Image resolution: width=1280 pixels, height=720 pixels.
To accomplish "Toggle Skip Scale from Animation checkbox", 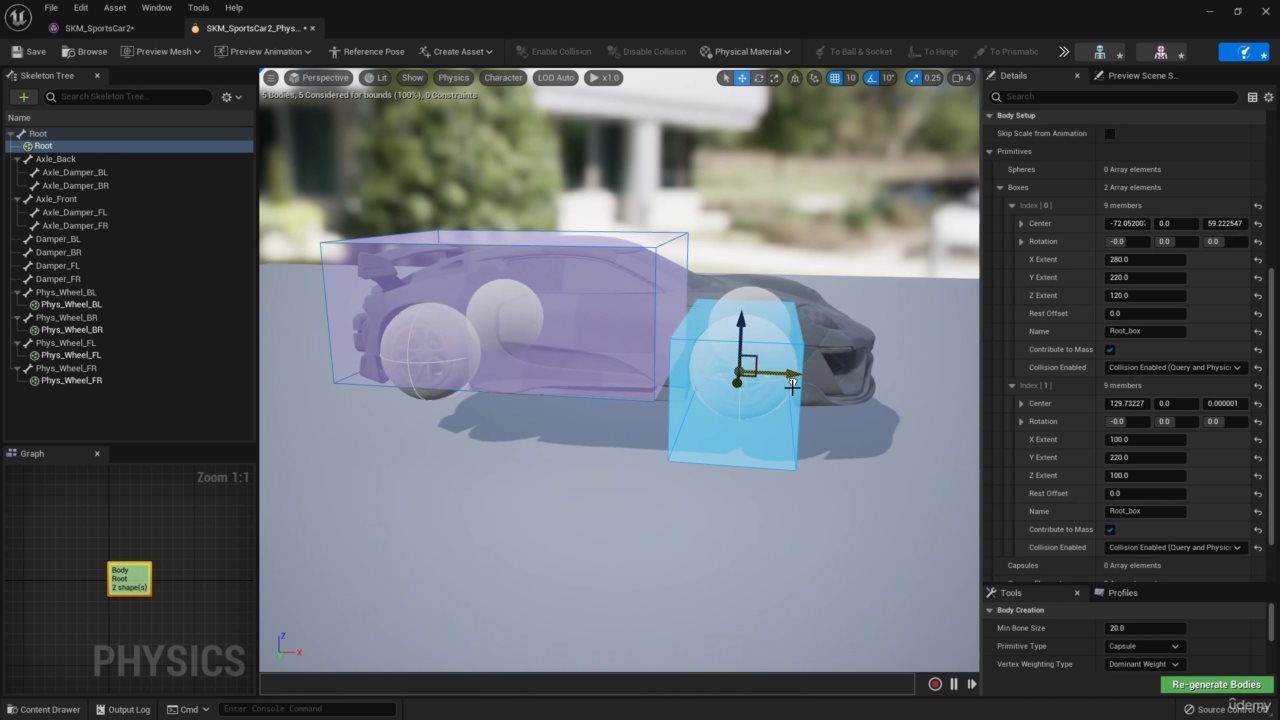I will (1110, 134).
